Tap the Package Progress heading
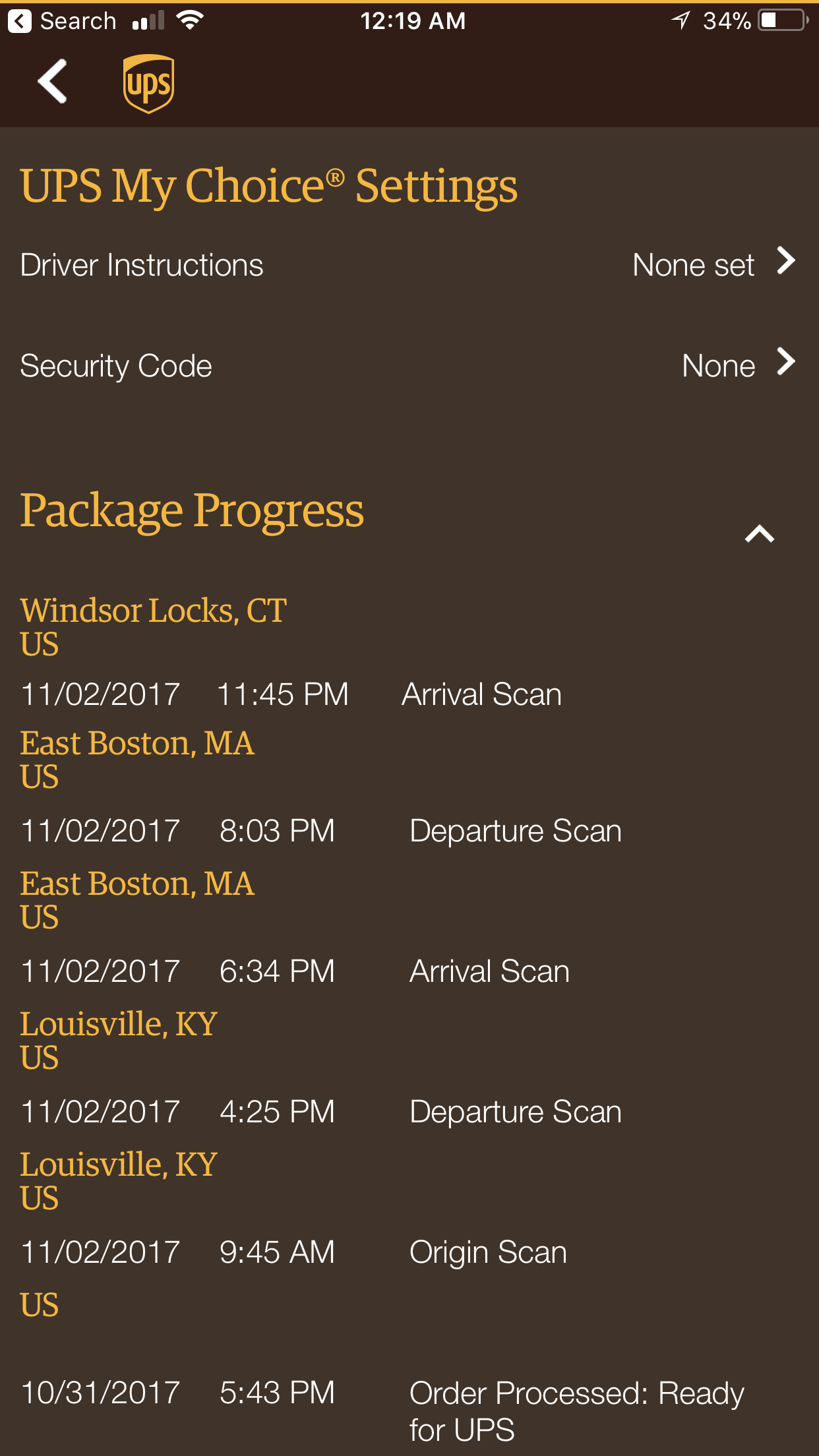This screenshot has height=1456, width=819. 191,511
